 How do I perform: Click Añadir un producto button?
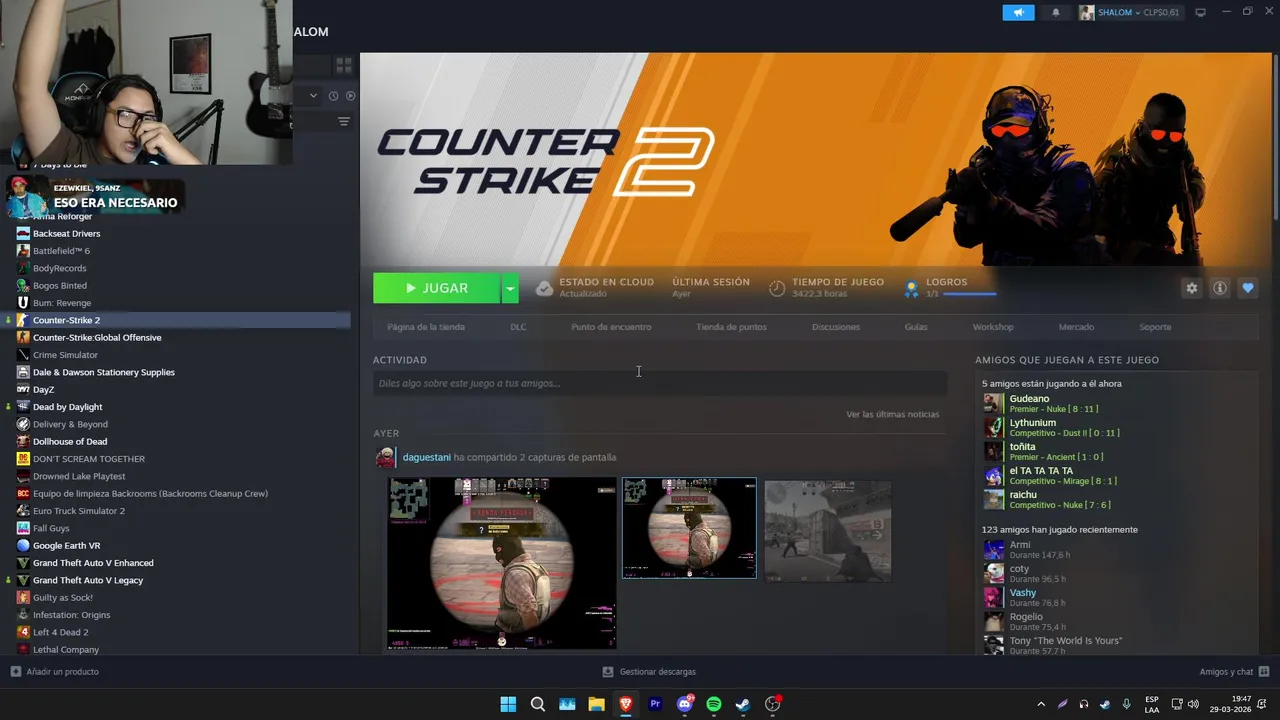55,672
